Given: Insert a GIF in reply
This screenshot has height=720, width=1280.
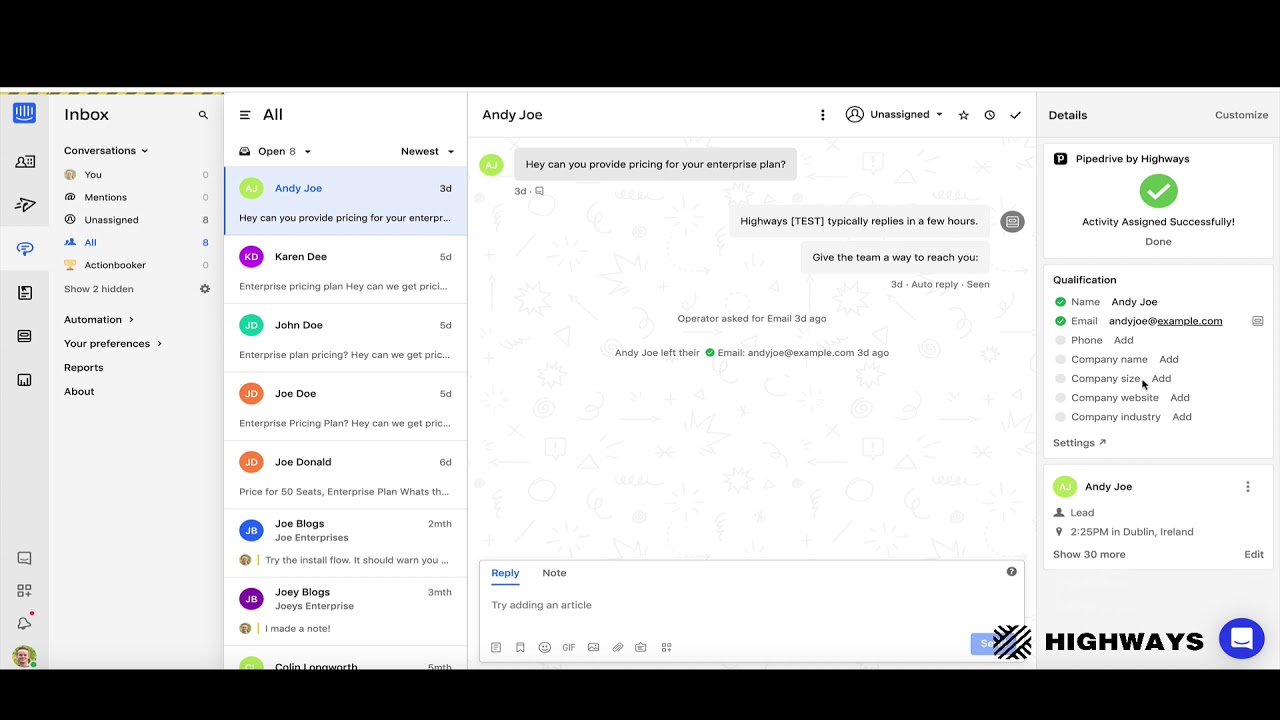Looking at the screenshot, I should (569, 647).
